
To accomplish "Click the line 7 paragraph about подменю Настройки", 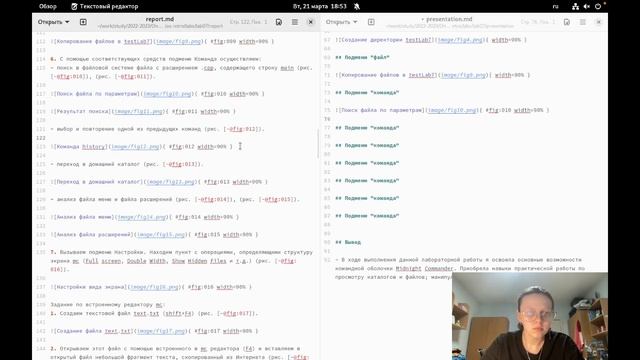I will [182, 261].
